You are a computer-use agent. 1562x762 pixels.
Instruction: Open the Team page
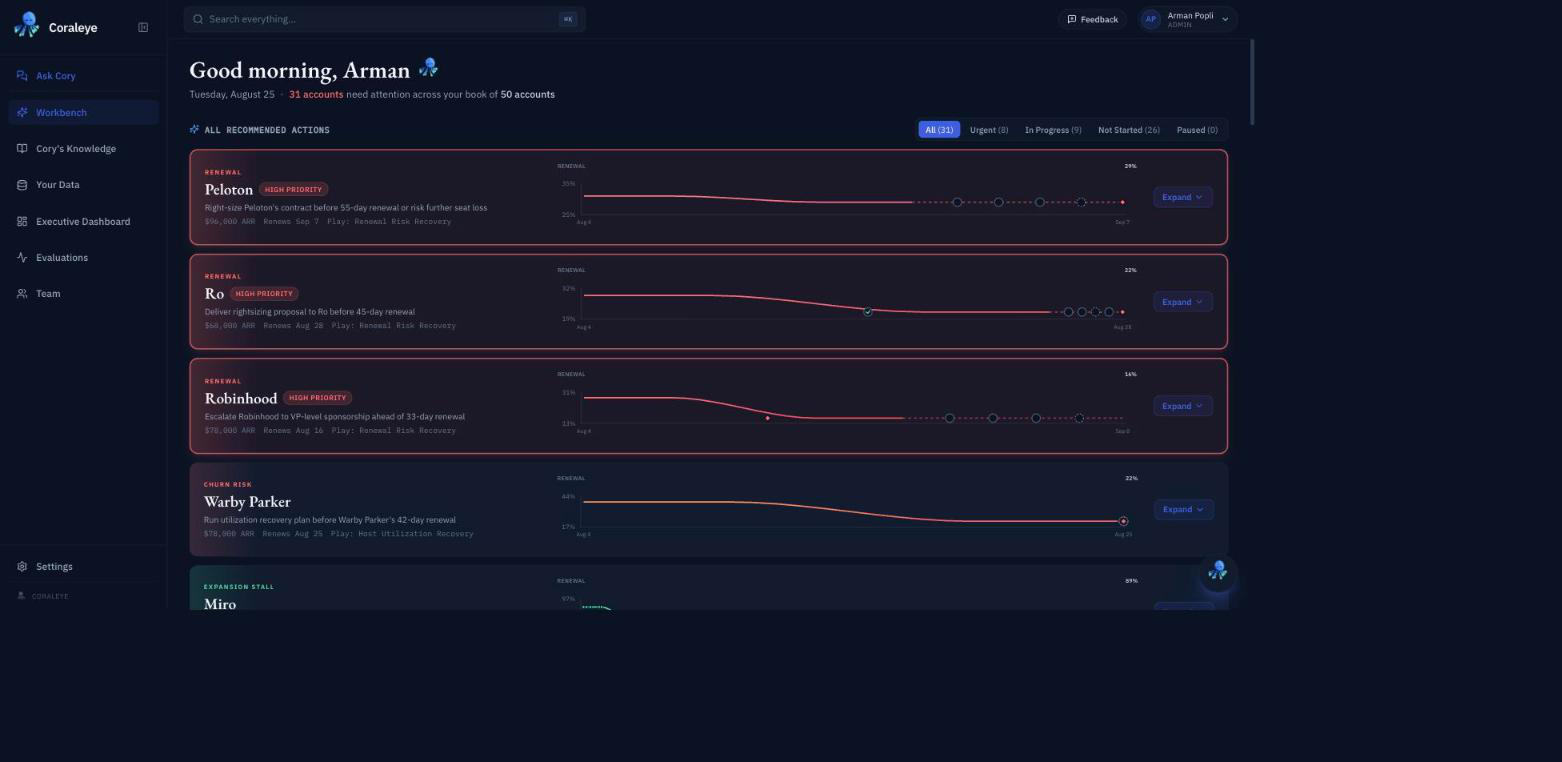[83, 294]
